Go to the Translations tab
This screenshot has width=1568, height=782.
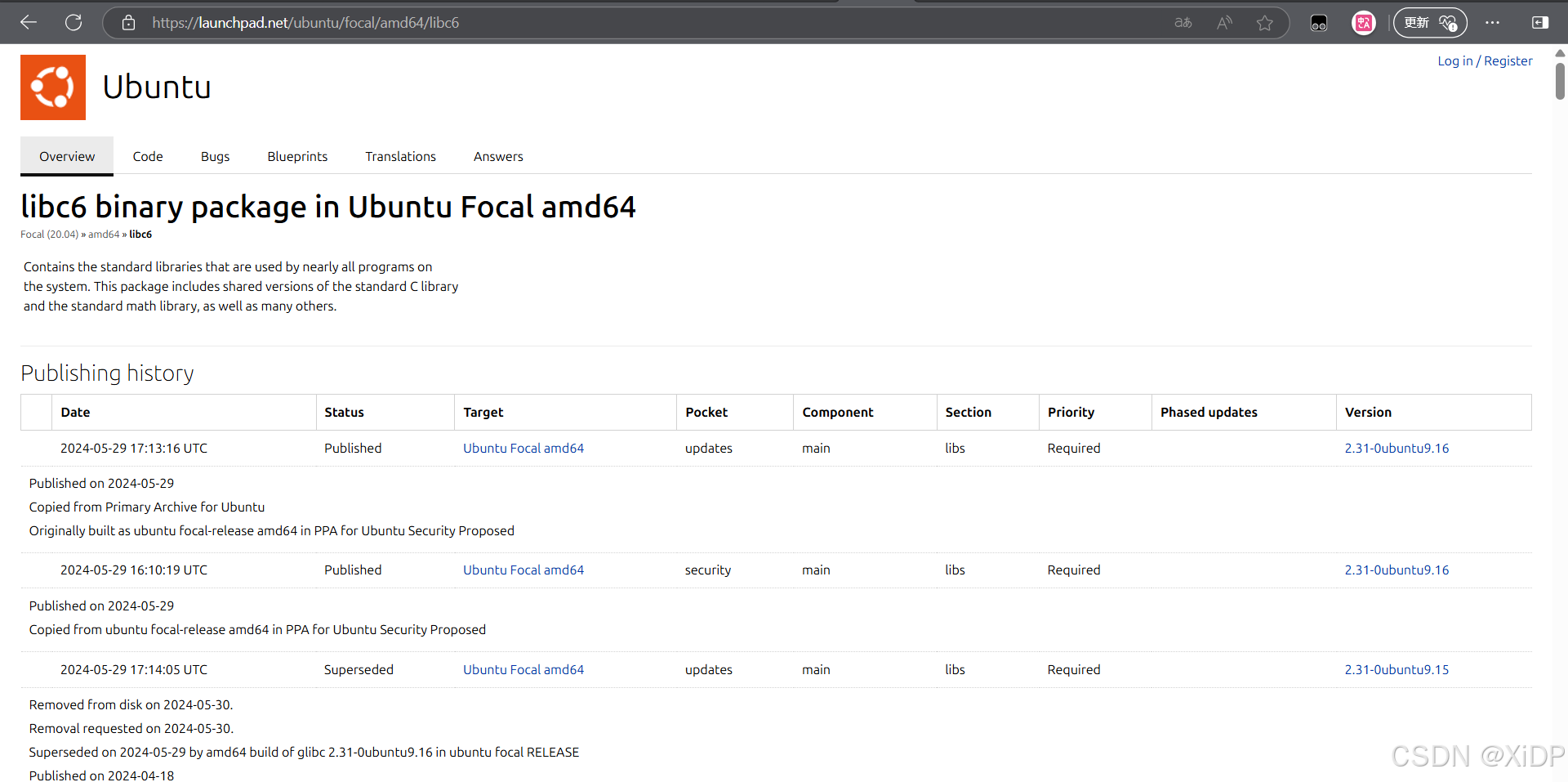pos(400,156)
